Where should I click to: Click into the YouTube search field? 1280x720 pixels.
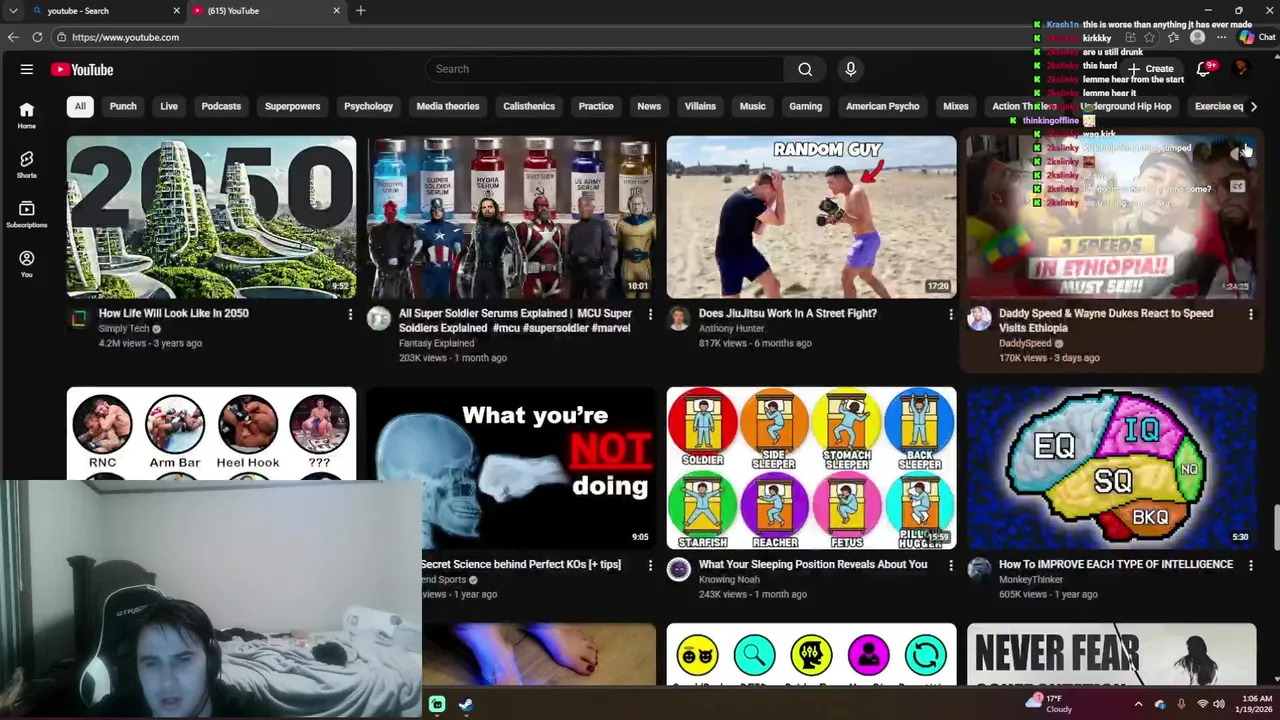click(605, 69)
